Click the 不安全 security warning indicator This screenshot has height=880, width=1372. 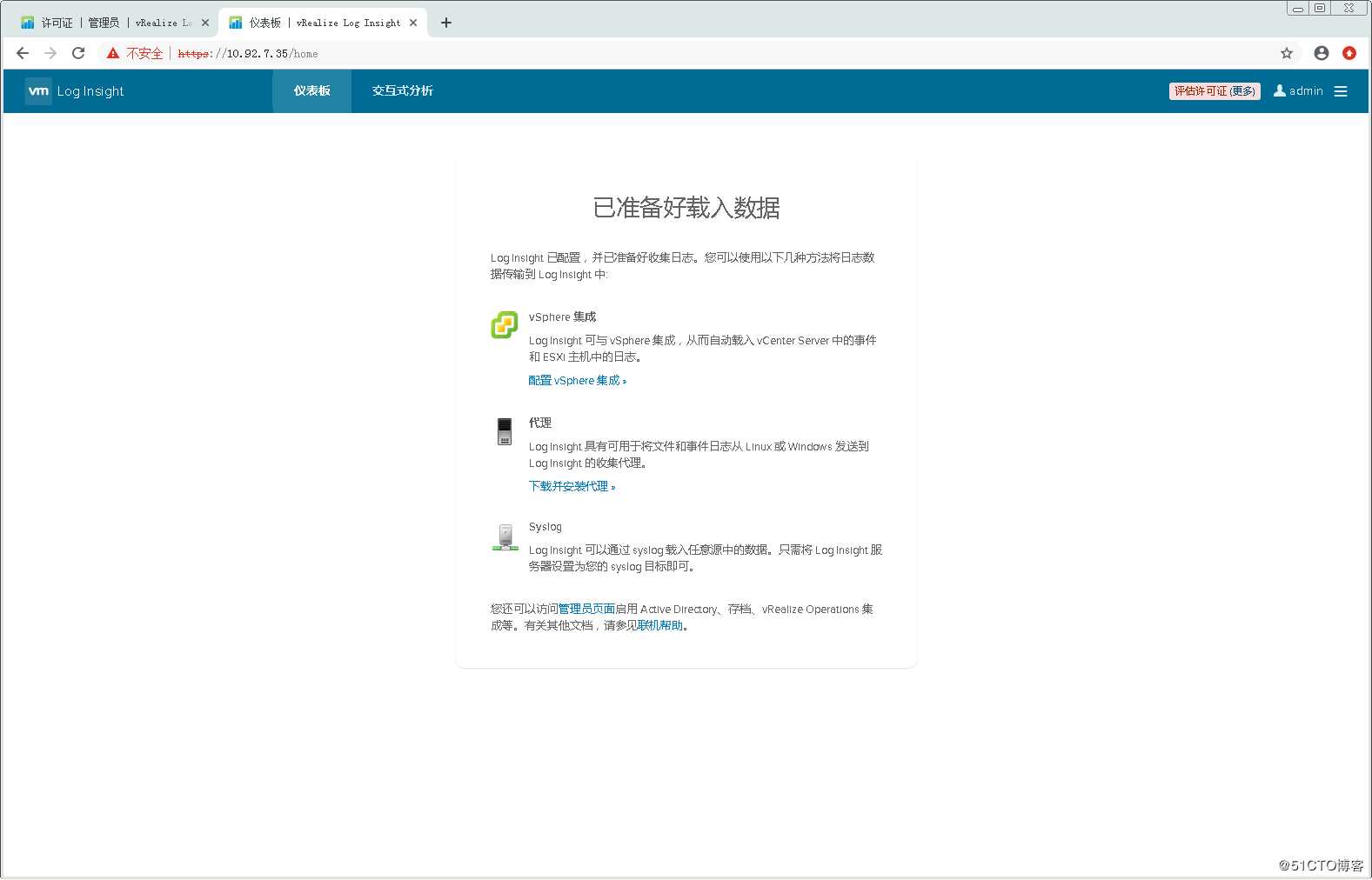(135, 54)
